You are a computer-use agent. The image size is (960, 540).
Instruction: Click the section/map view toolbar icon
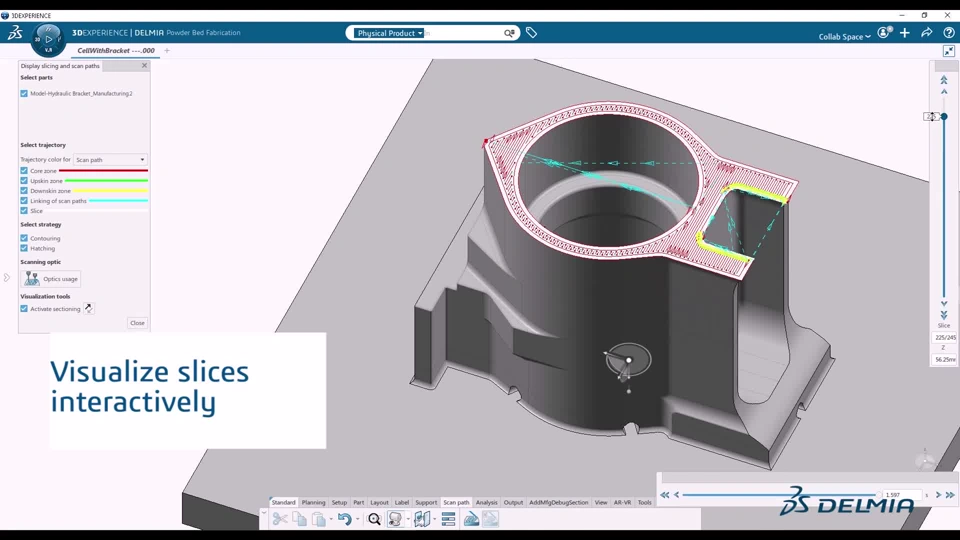tap(422, 519)
